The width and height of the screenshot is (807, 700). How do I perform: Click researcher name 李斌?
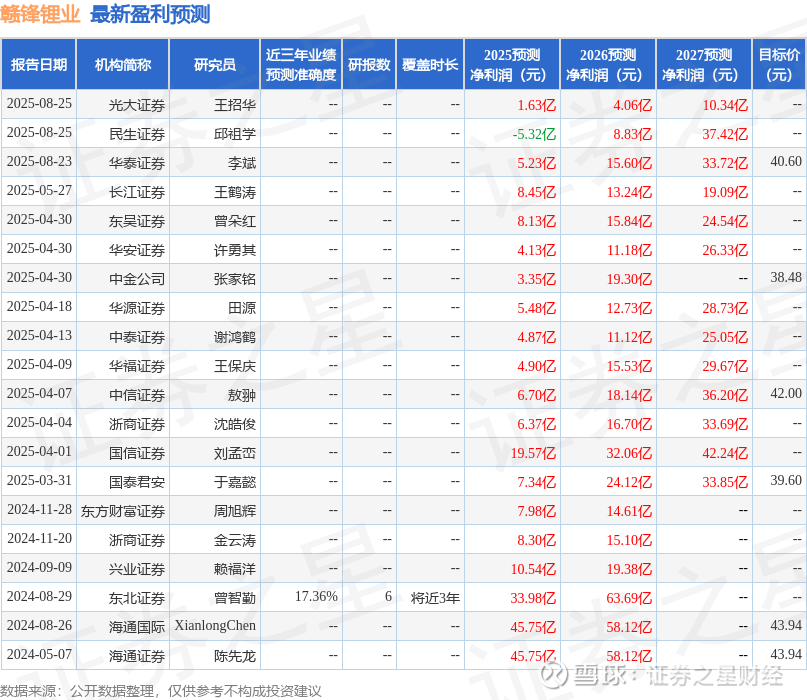click(242, 163)
